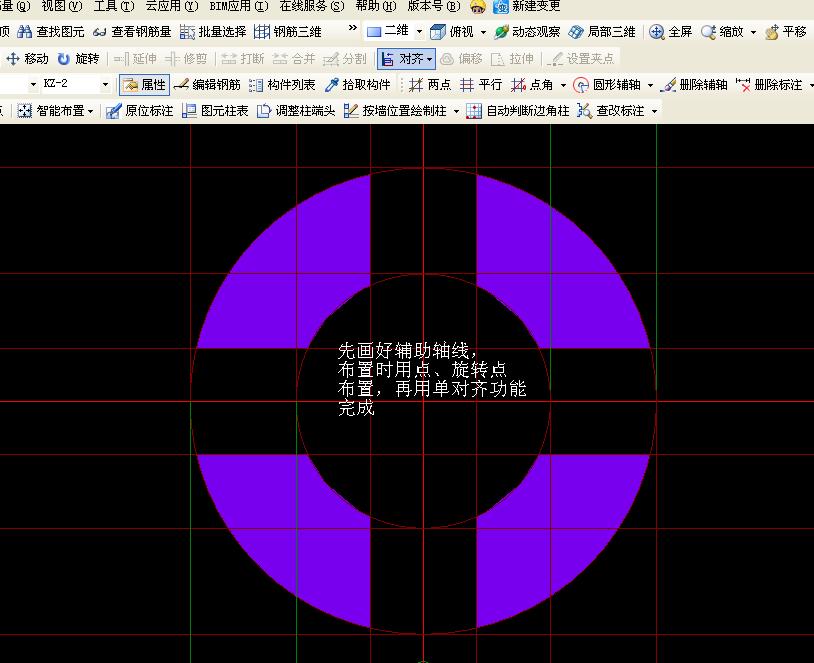Open the 云应用(Y) menu
This screenshot has width=814, height=663.
pos(172,6)
